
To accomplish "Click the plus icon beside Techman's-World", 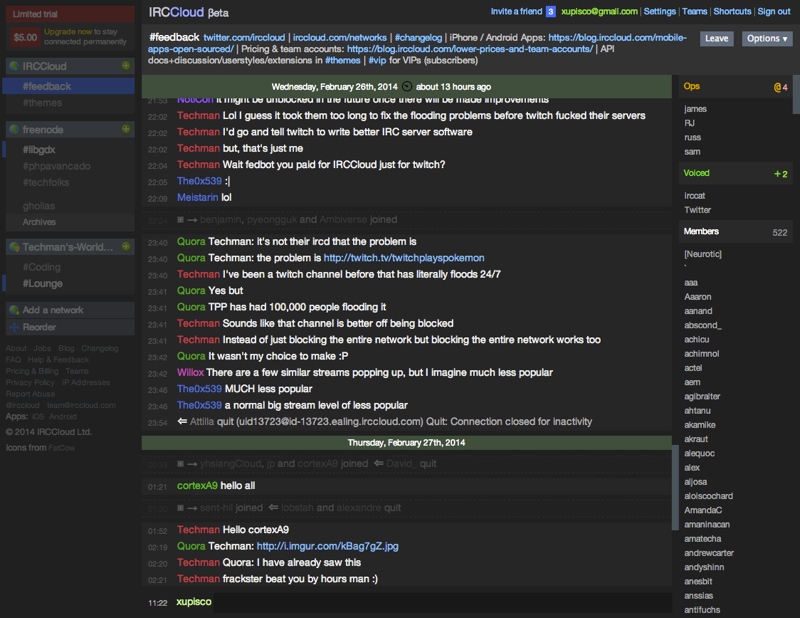I will tap(126, 246).
